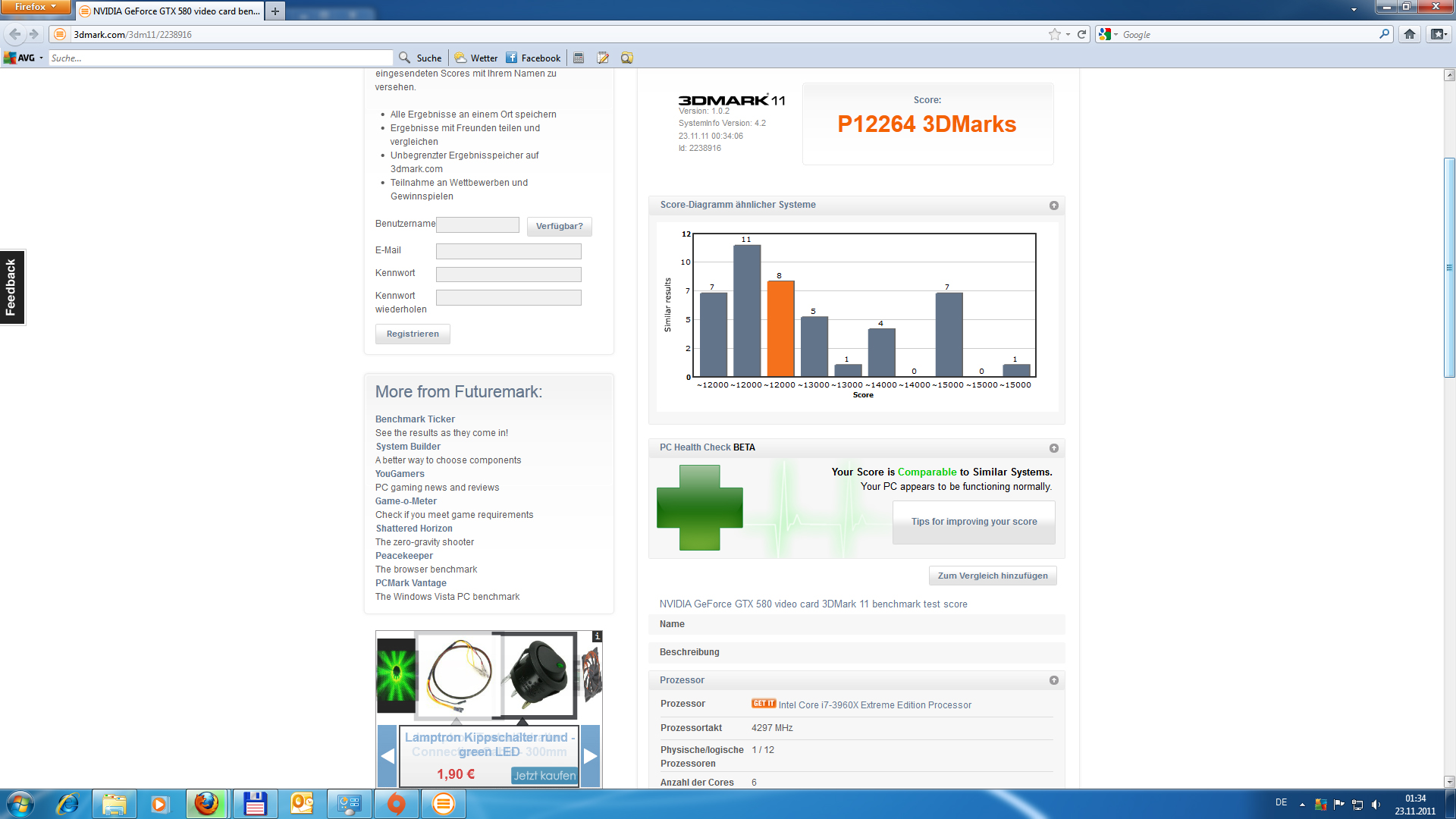The height and width of the screenshot is (819, 1456).
Task: Click the page vertical scrollbar thumb
Action: click(1449, 267)
